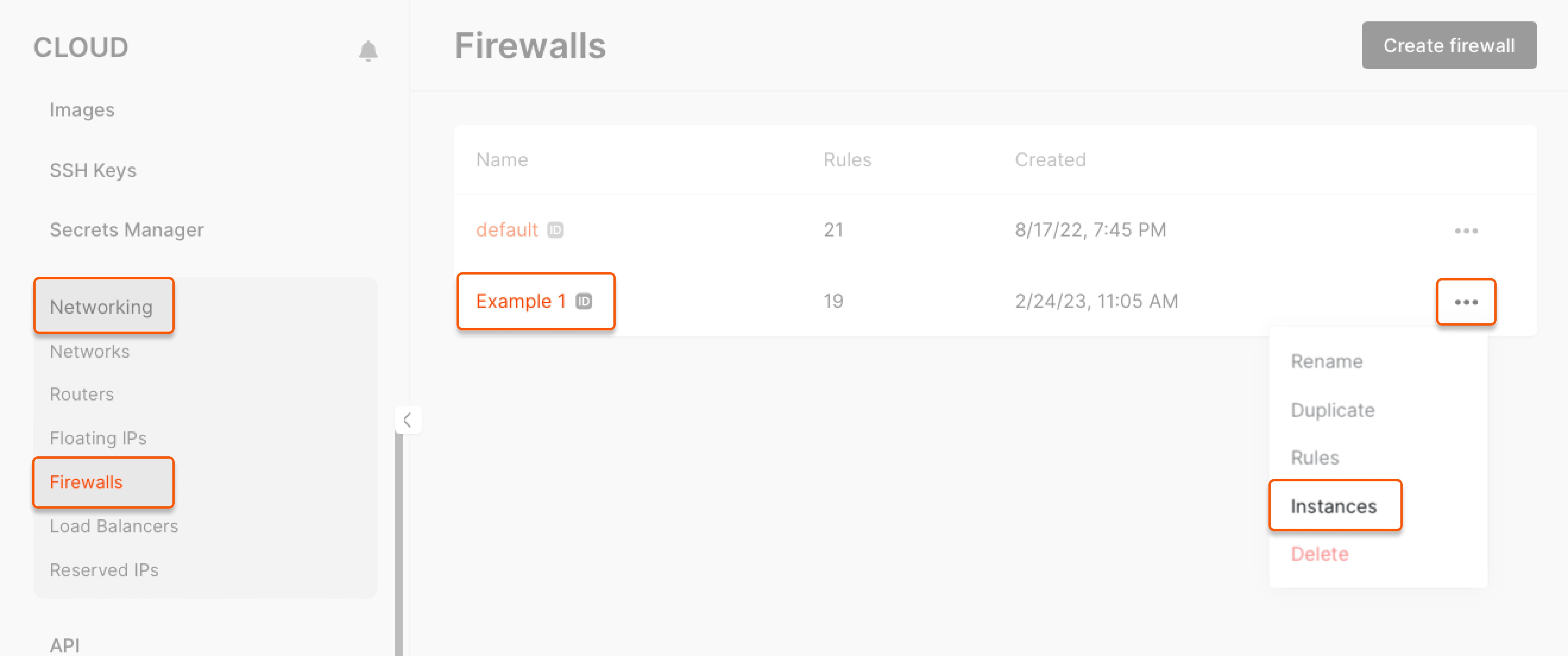Open the actions menu for the default firewall

tap(1466, 231)
